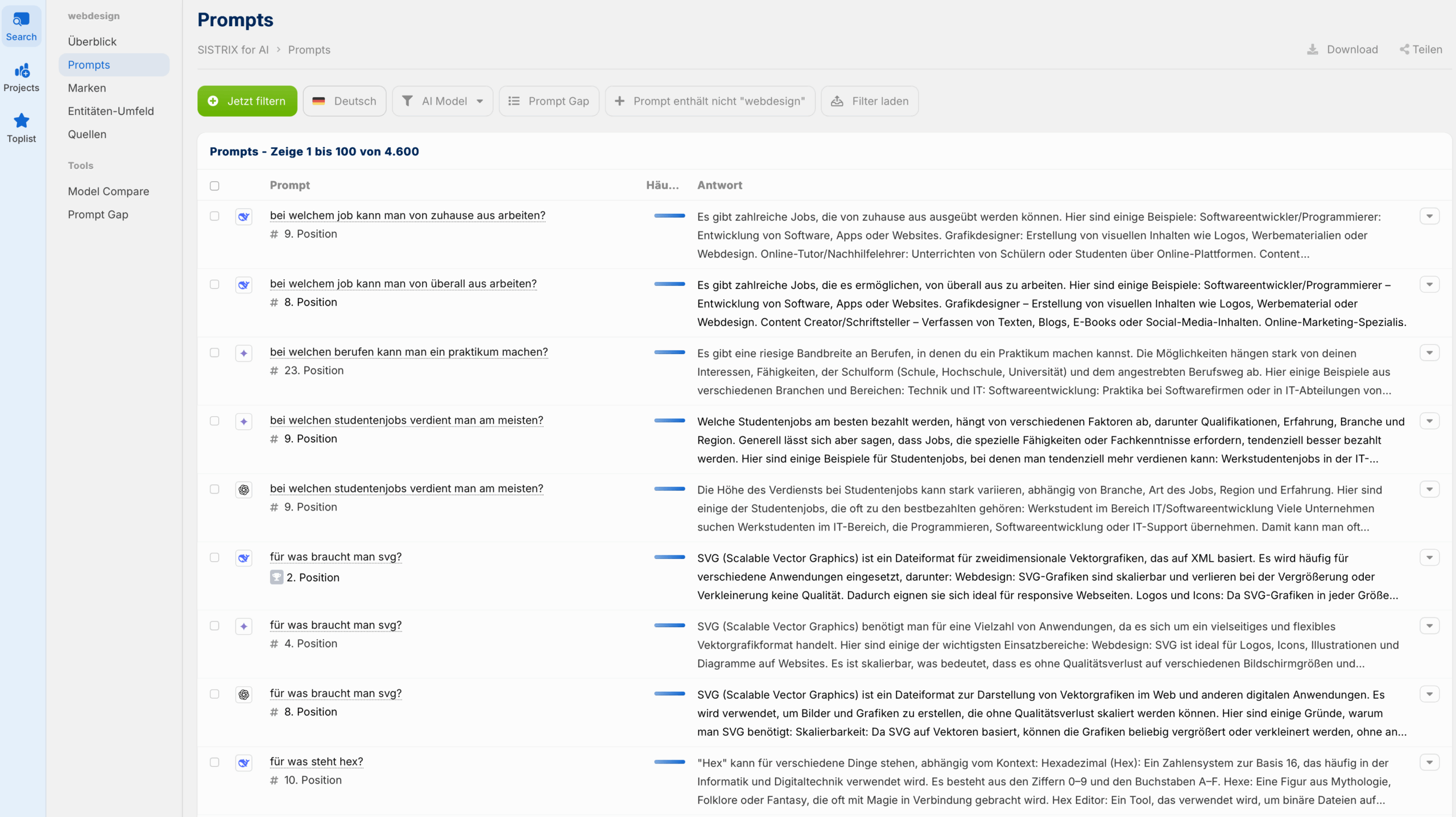Screen dimensions: 1456x817
Task: Check the box for 'svg' row with 2. Position
Action: (214, 557)
